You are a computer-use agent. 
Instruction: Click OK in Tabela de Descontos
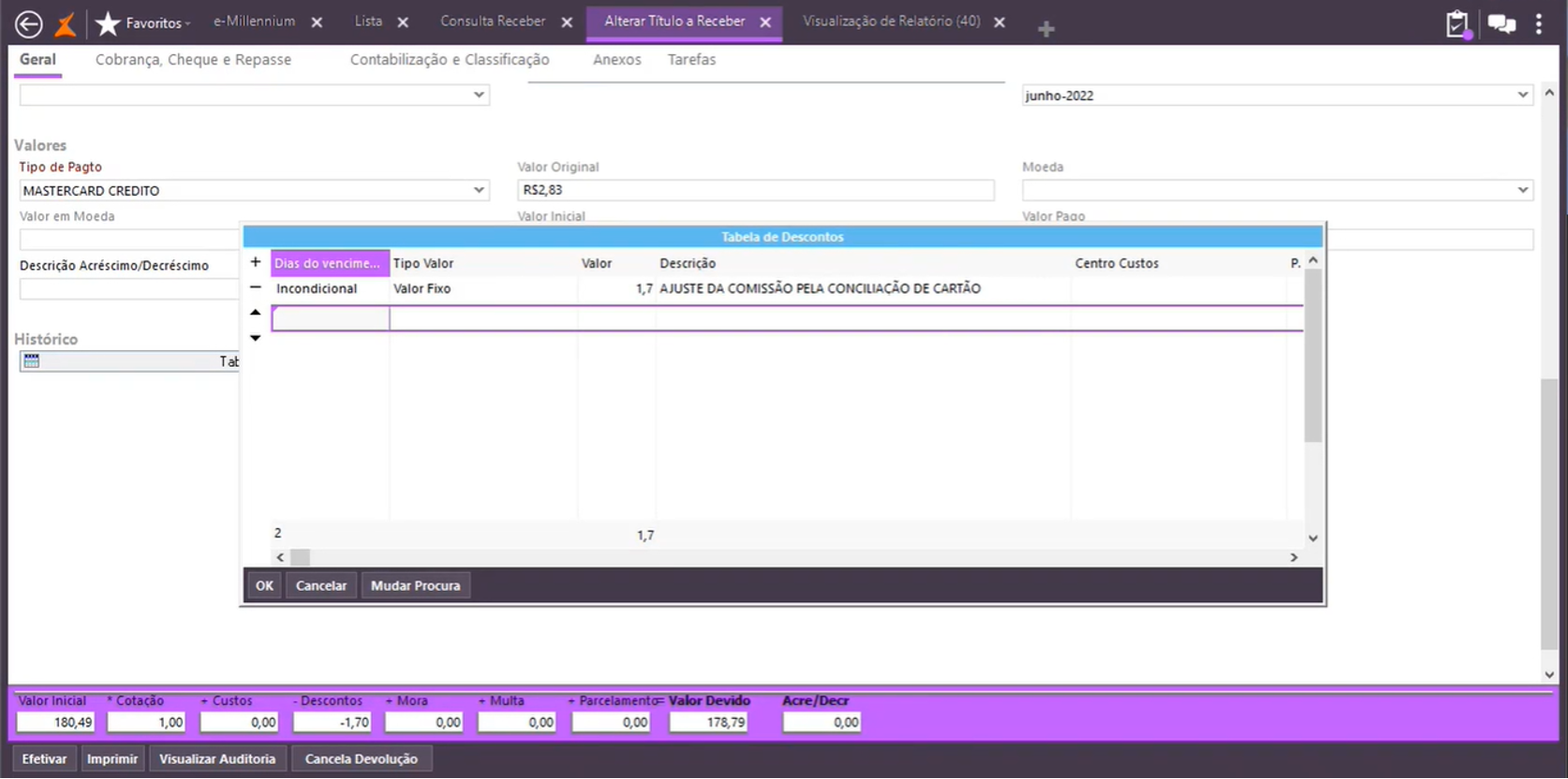(x=265, y=586)
